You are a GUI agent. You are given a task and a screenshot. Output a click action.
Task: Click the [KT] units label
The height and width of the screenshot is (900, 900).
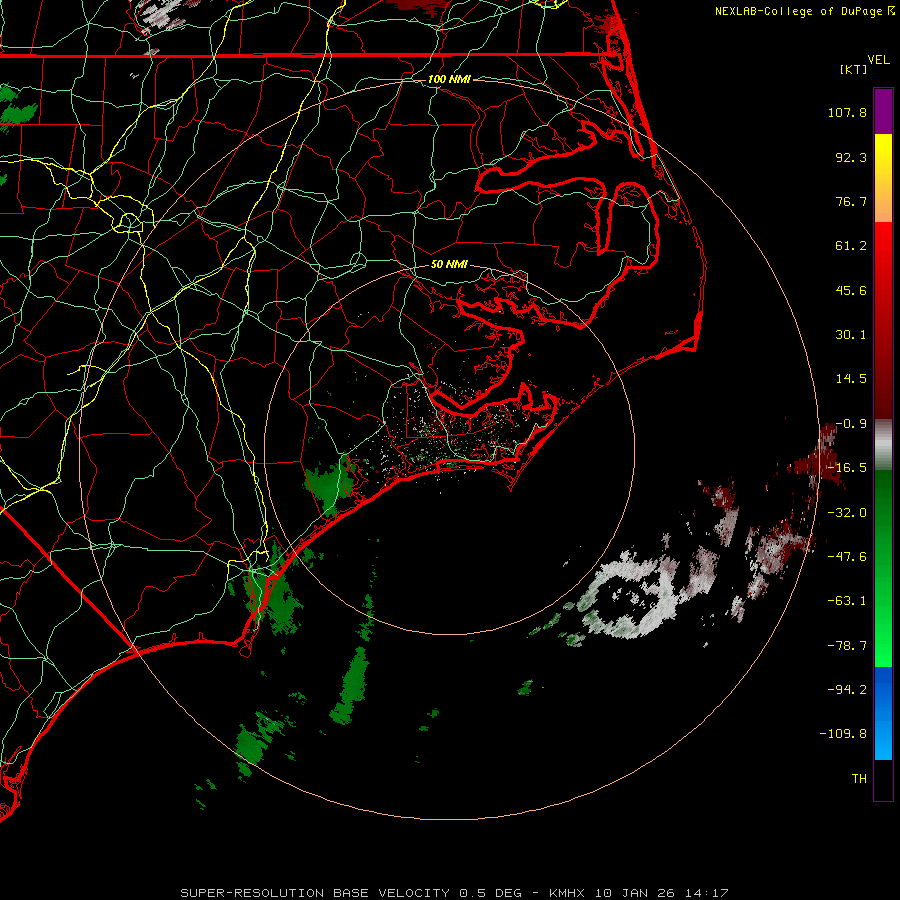(x=854, y=69)
